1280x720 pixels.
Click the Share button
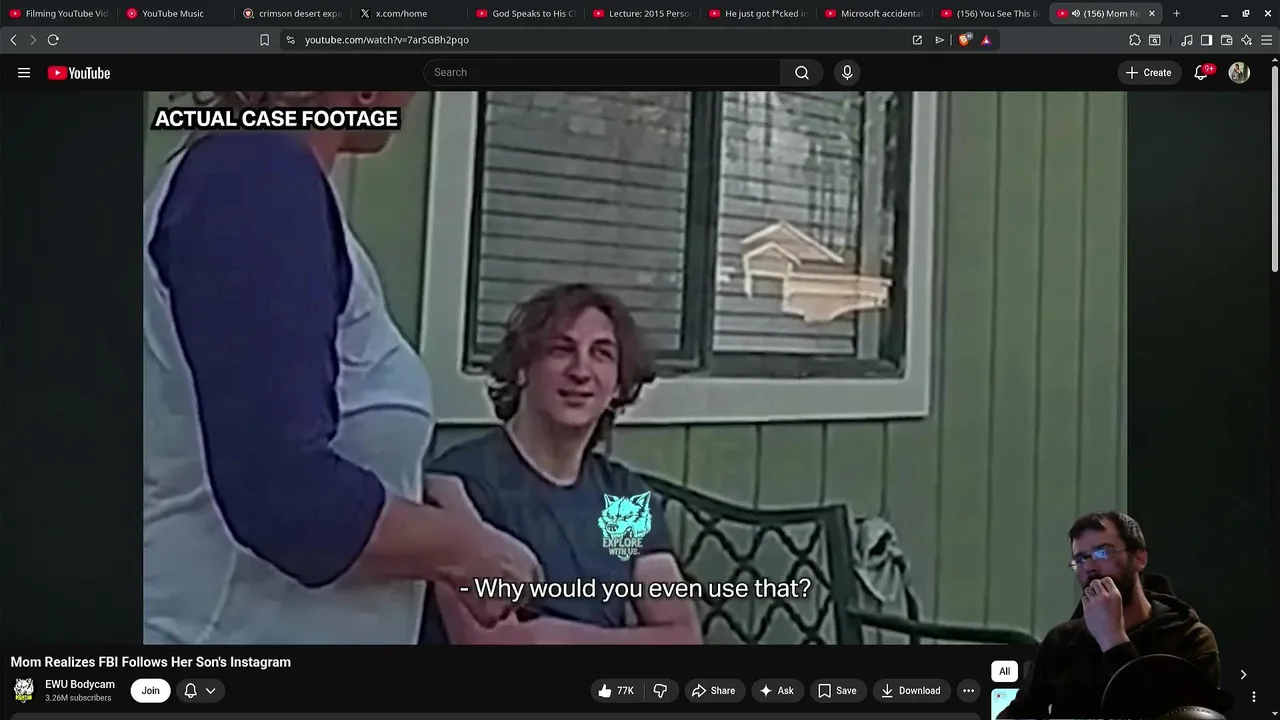tap(713, 690)
